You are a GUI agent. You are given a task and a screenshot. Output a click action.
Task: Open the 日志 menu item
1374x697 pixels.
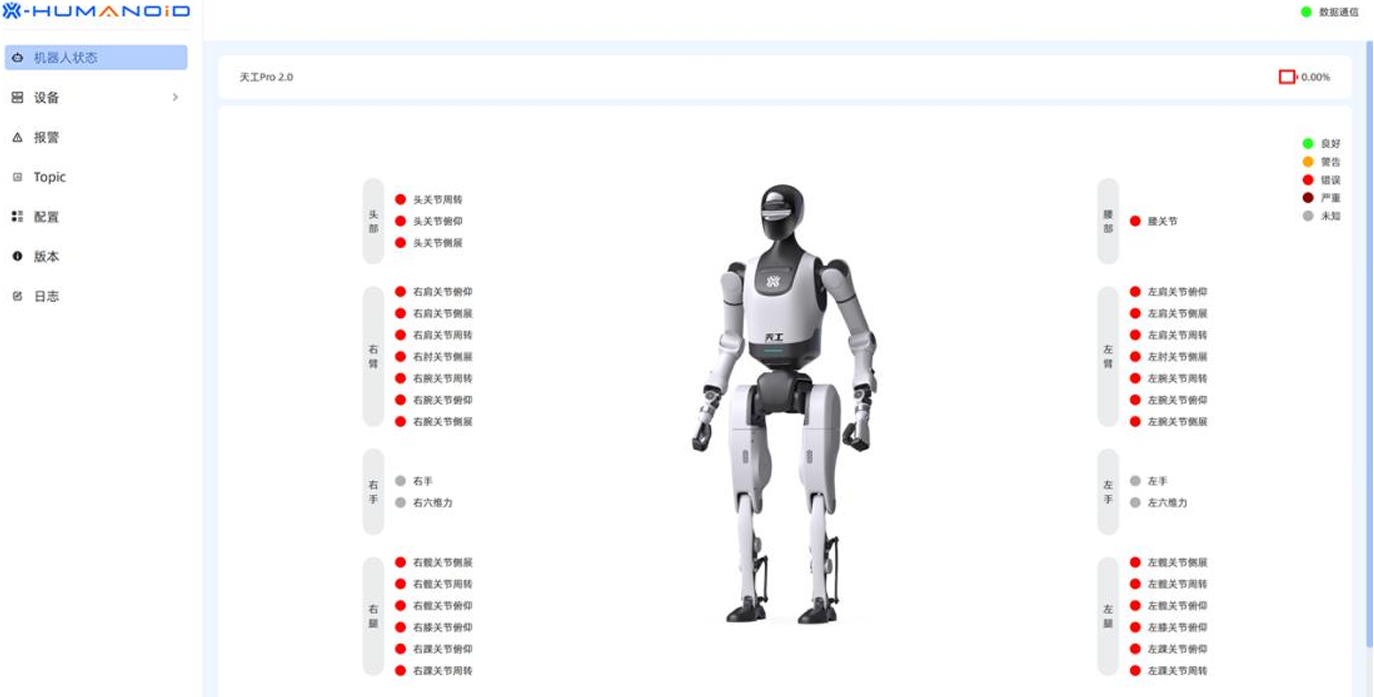click(47, 296)
